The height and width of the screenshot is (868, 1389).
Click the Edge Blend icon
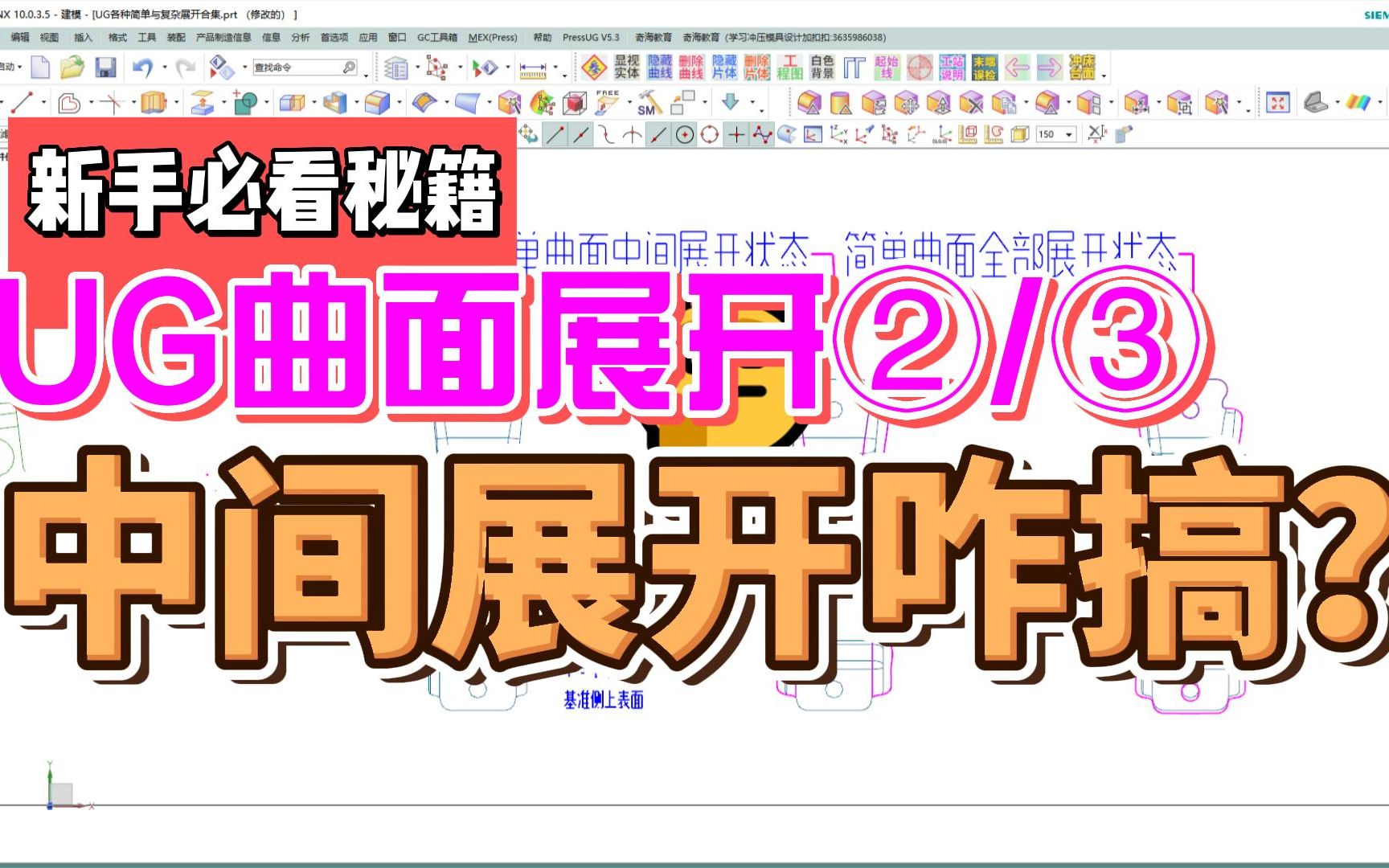tap(376, 102)
